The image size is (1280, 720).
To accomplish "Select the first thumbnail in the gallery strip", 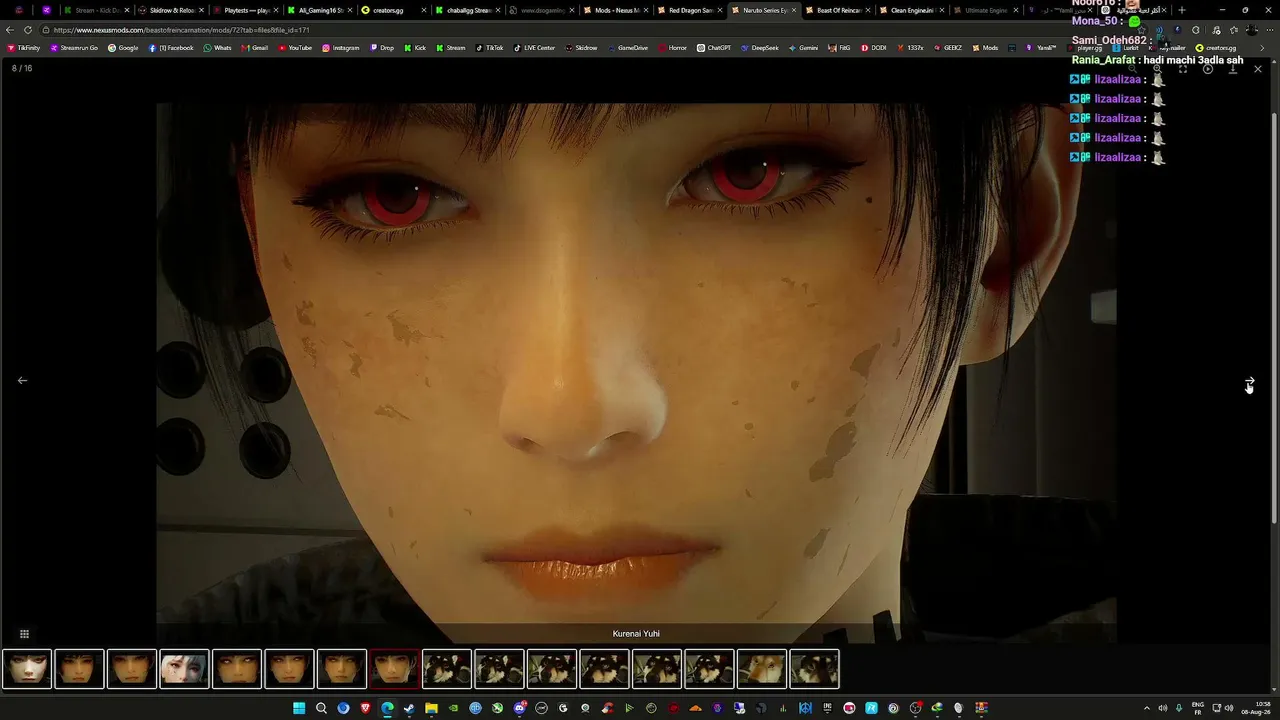I will click(27, 669).
